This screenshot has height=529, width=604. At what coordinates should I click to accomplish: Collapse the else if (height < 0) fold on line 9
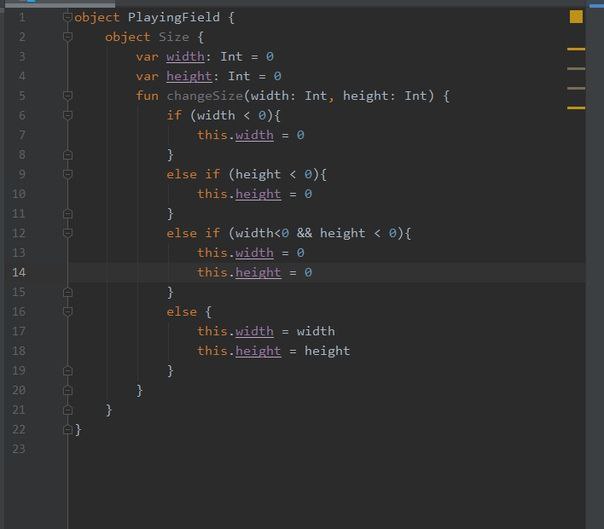(x=67, y=174)
